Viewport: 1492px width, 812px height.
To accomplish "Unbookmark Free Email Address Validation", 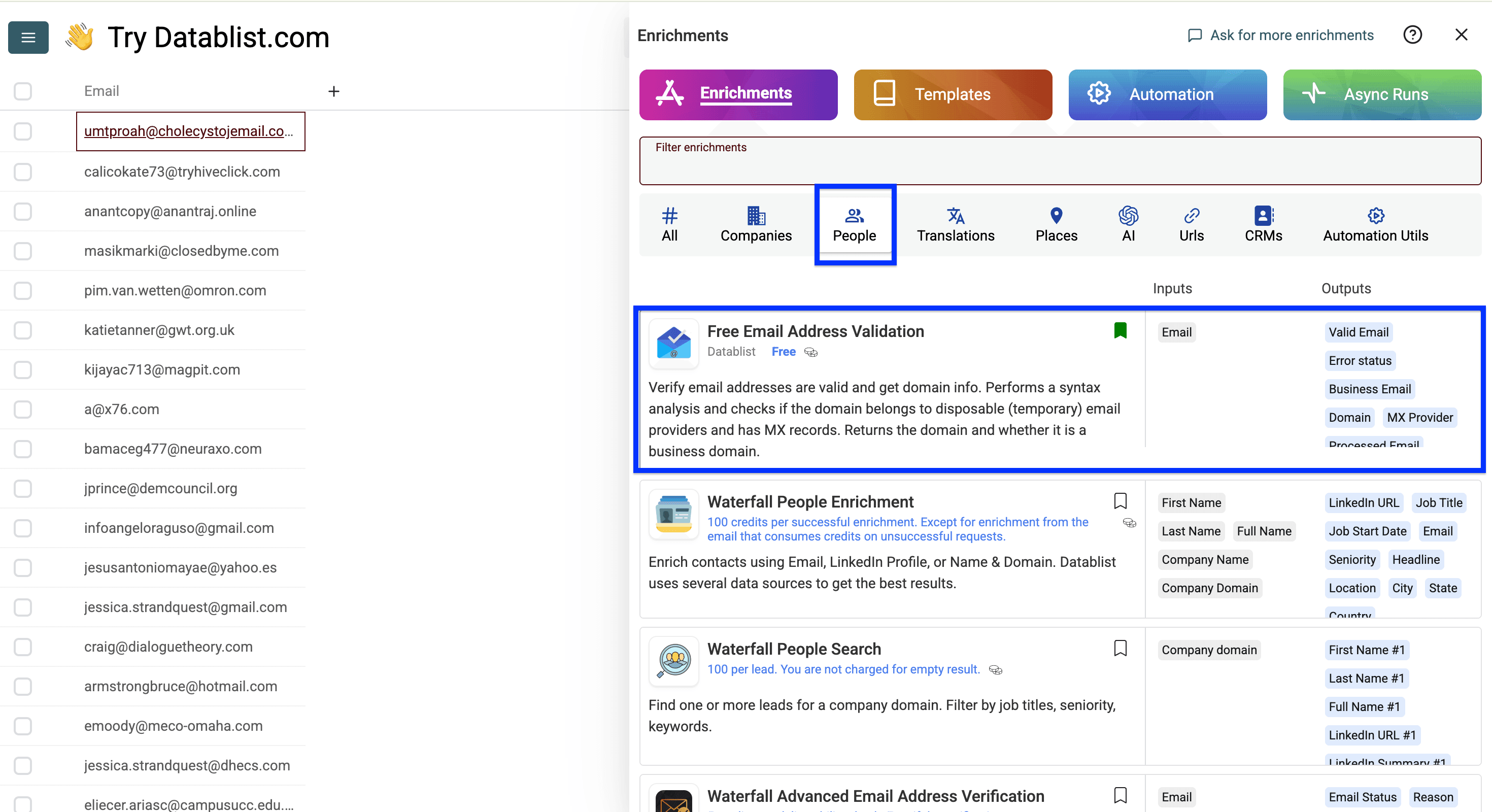I will pos(1120,330).
